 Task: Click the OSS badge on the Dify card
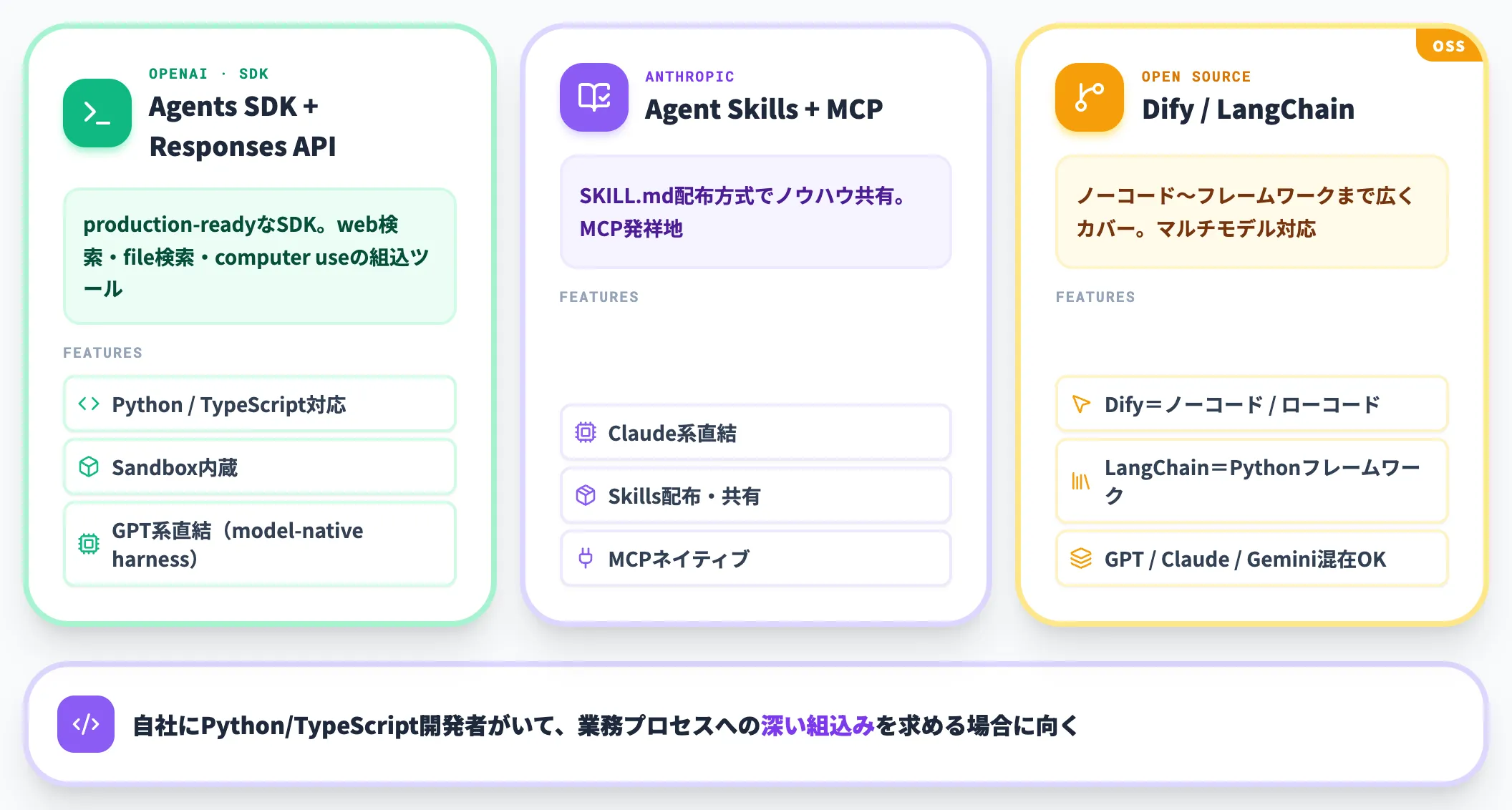[x=1449, y=46]
